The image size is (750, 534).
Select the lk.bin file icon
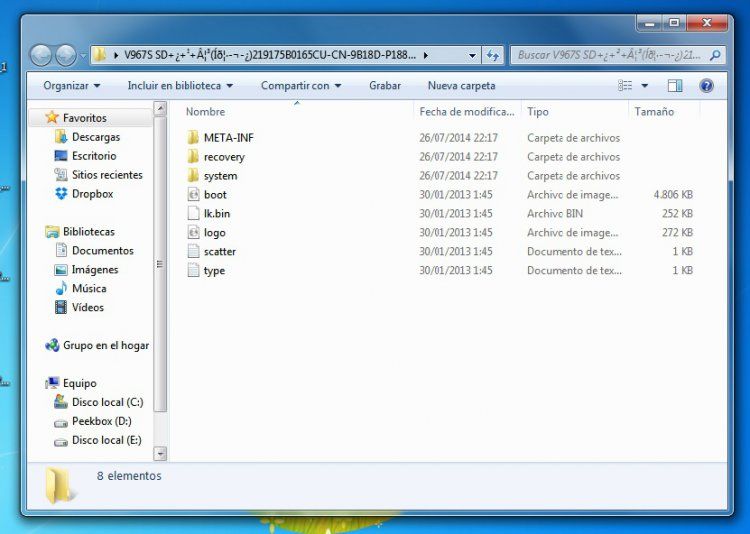(x=193, y=213)
